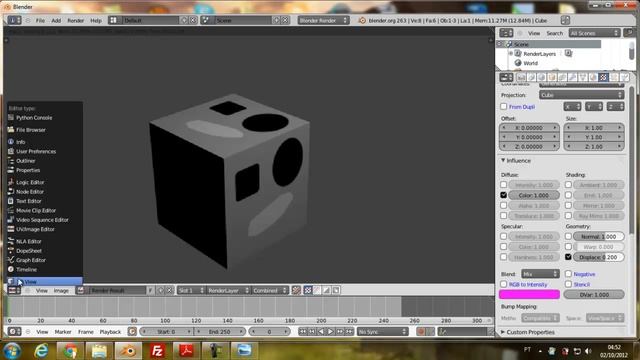Enable Normal geometry checkbox

(568, 236)
